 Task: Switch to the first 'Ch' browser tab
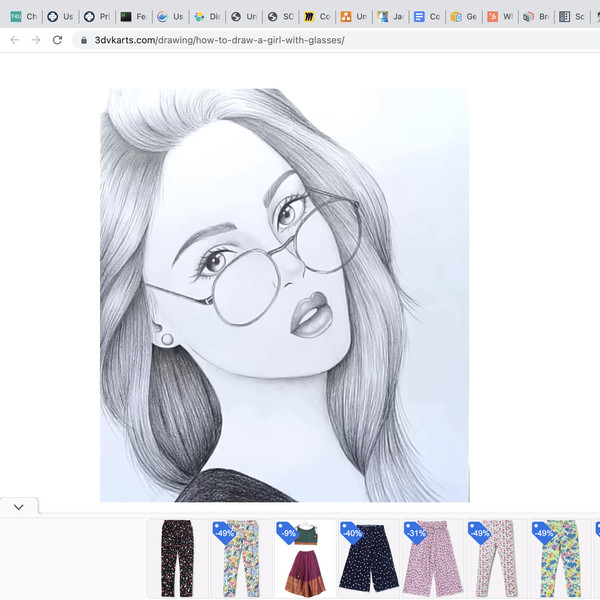coord(23,17)
